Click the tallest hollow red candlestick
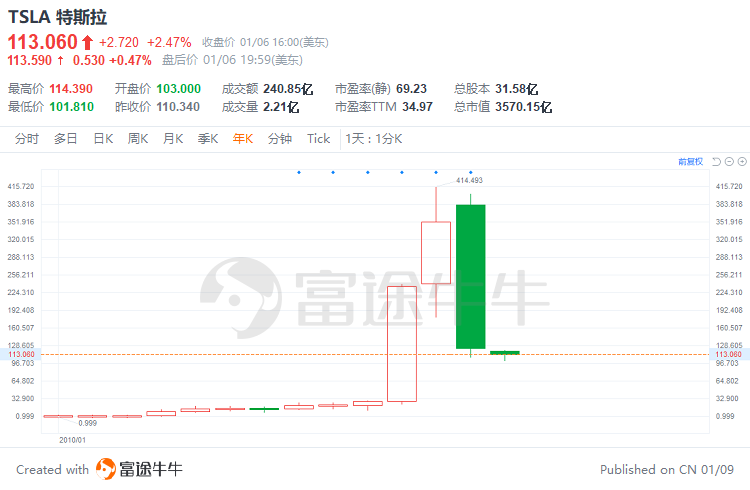The image size is (750, 490). pos(402,344)
